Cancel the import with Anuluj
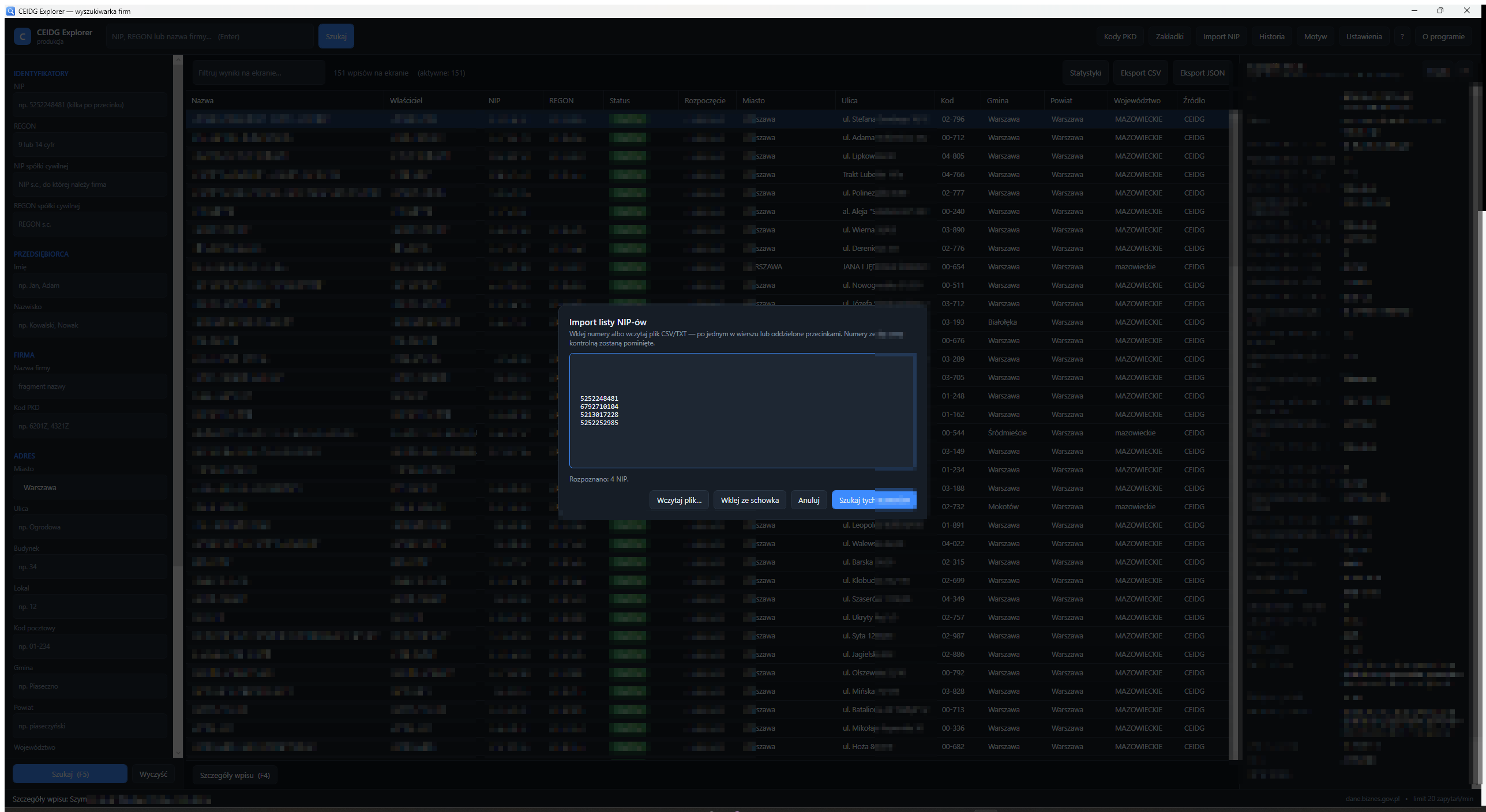The width and height of the screenshot is (1486, 812). pos(808,500)
